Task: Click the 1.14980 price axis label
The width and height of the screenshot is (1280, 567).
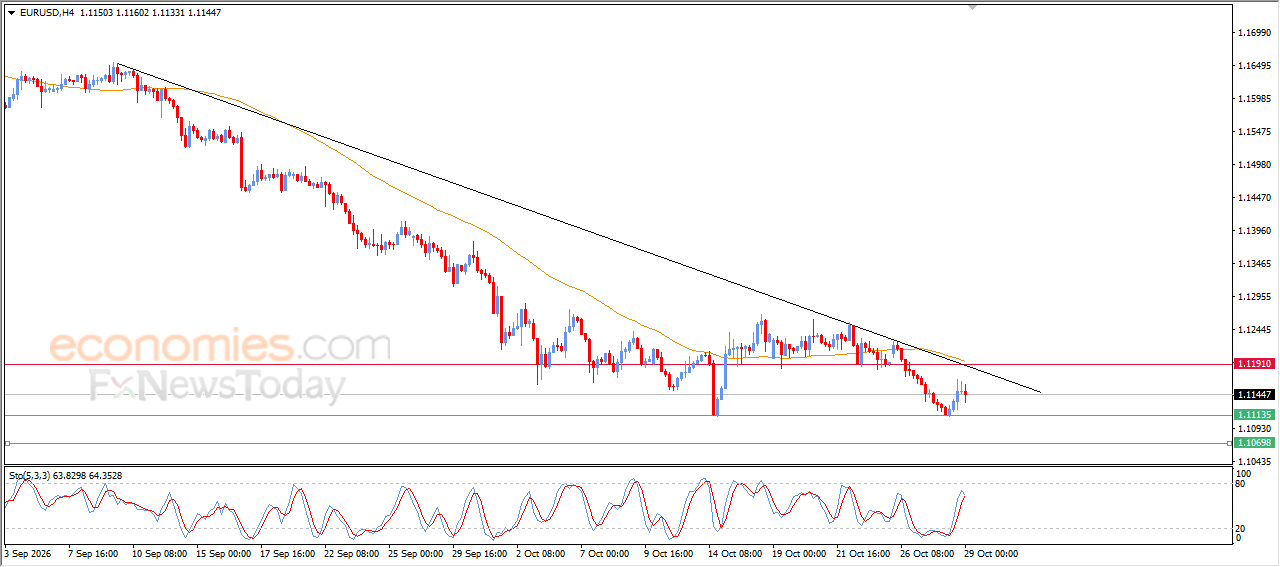Action: coord(1253,165)
